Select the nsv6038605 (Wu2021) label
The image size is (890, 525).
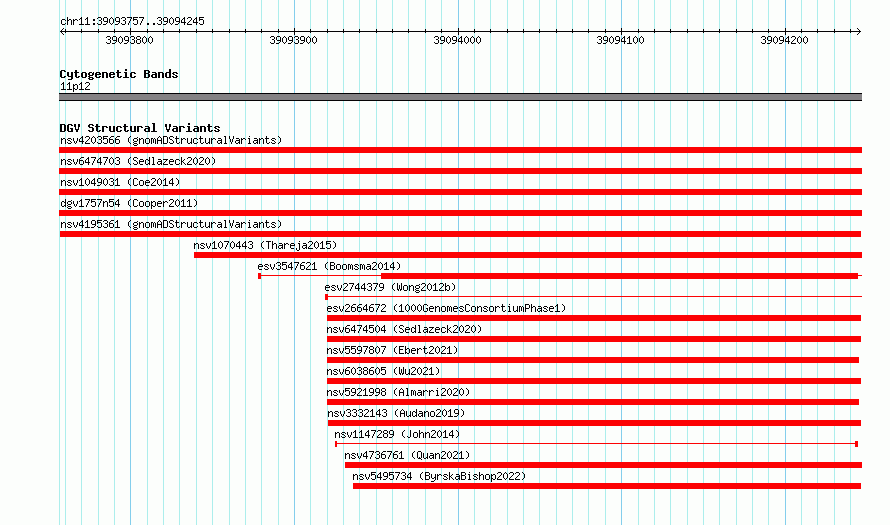[x=383, y=371]
